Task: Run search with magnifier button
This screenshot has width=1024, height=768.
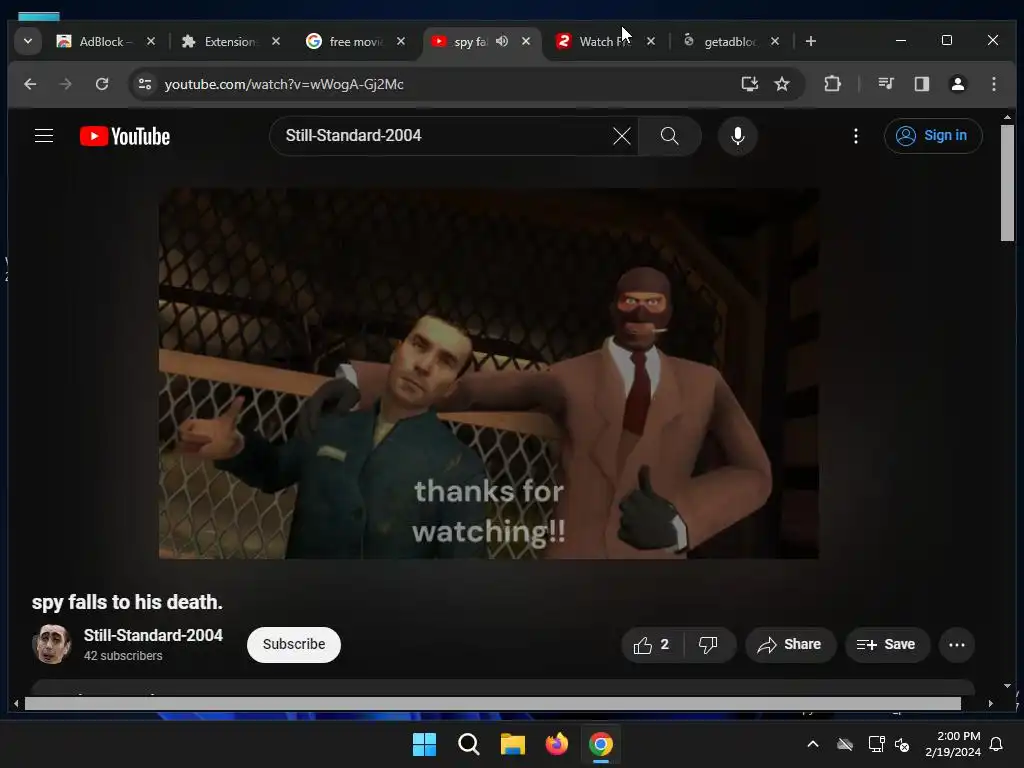Action: point(669,136)
